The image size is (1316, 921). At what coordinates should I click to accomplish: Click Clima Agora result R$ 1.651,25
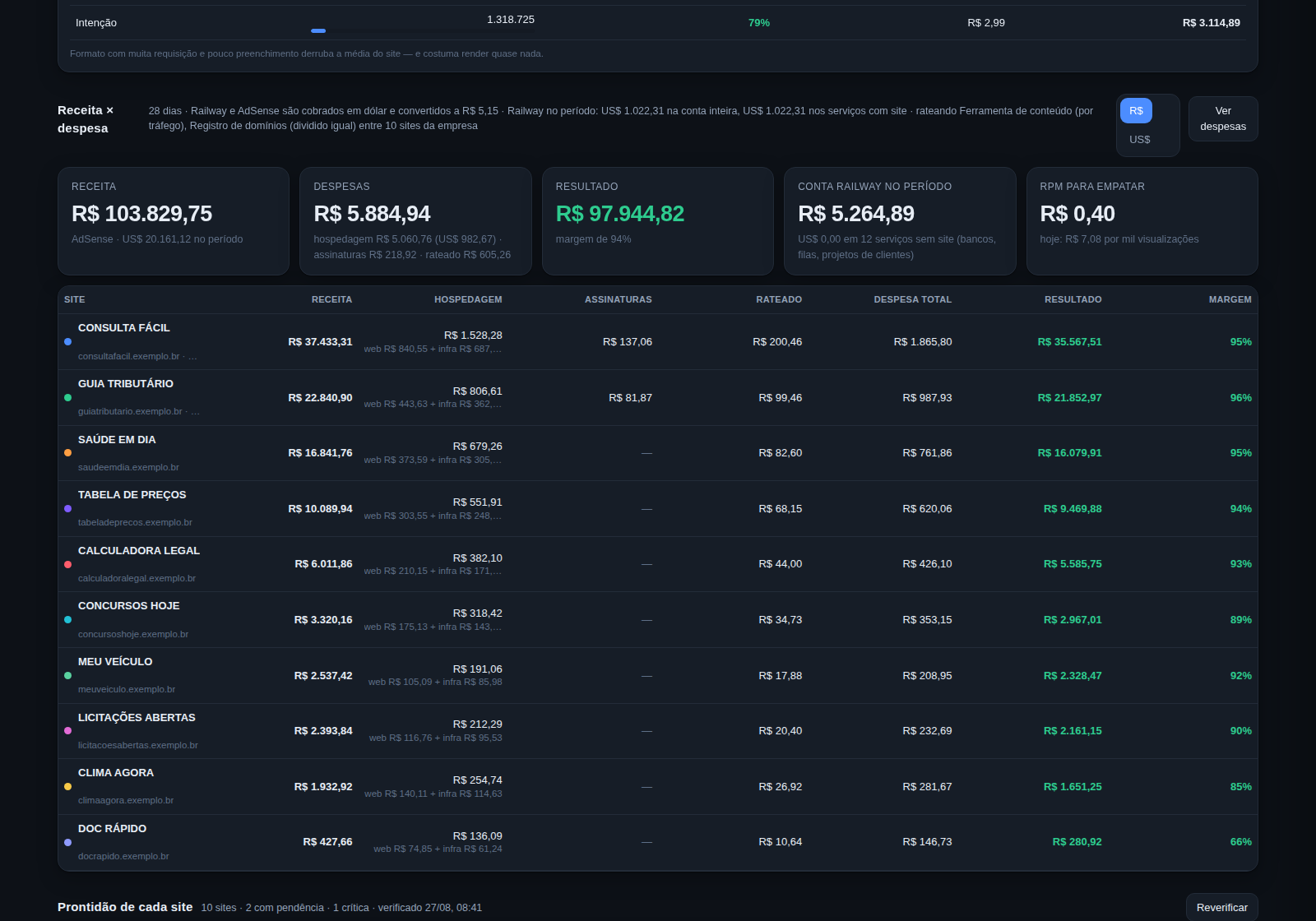coord(1073,787)
